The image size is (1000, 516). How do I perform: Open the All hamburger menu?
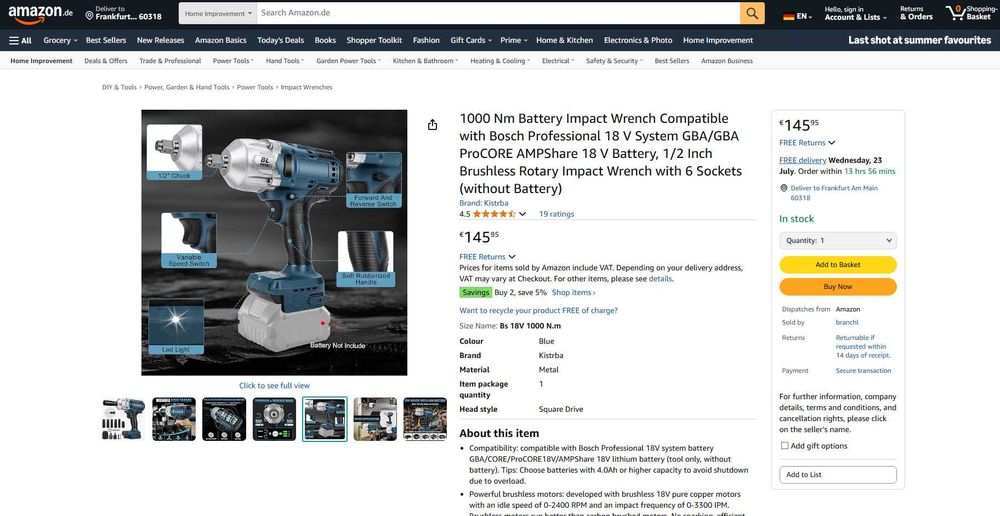20,40
